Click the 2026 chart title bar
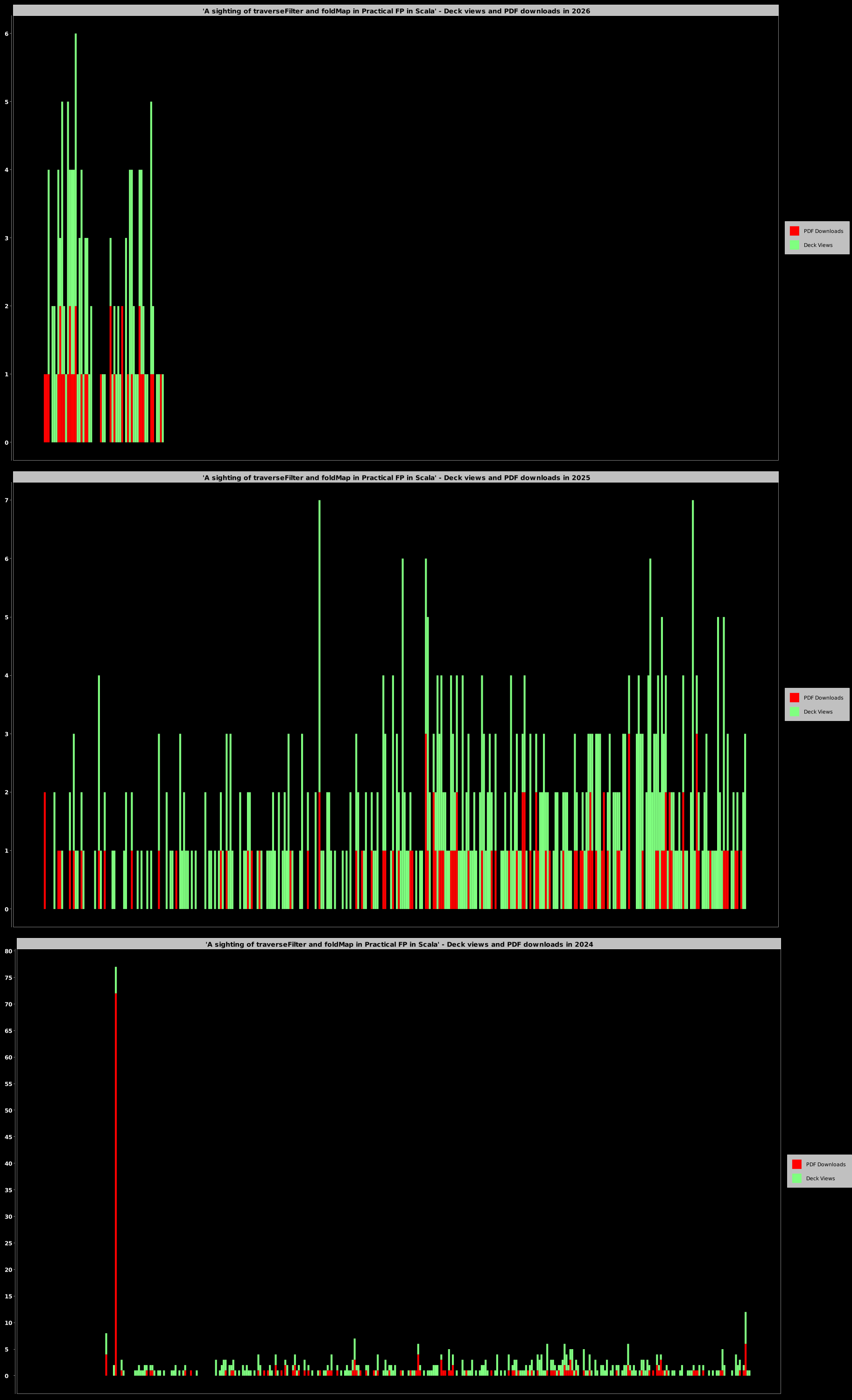Image resolution: width=852 pixels, height=1400 pixels. coord(395,11)
